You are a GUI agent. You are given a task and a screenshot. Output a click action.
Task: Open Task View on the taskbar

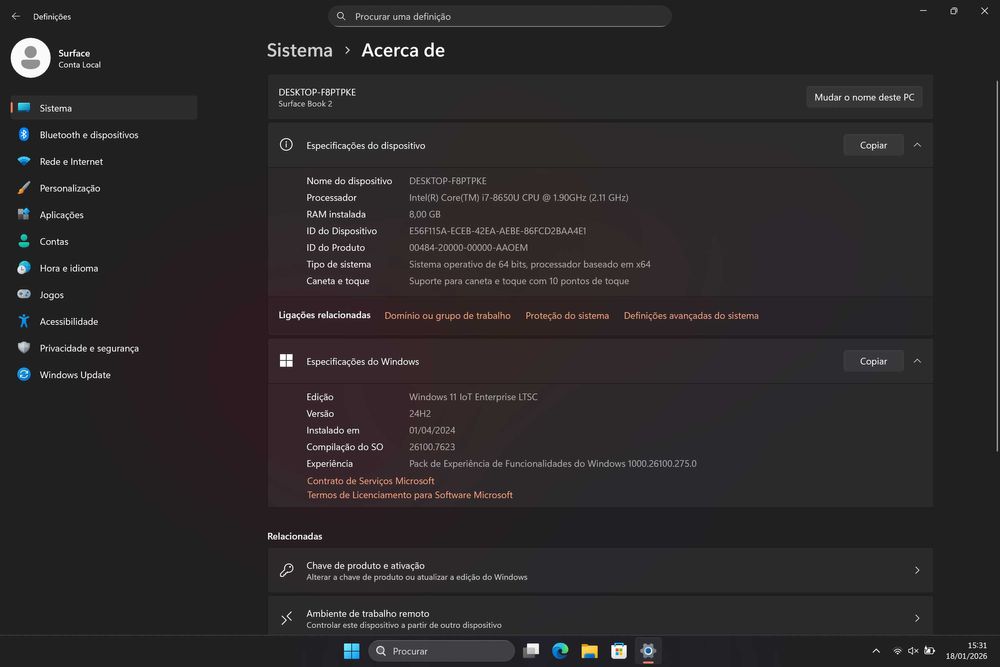click(531, 651)
